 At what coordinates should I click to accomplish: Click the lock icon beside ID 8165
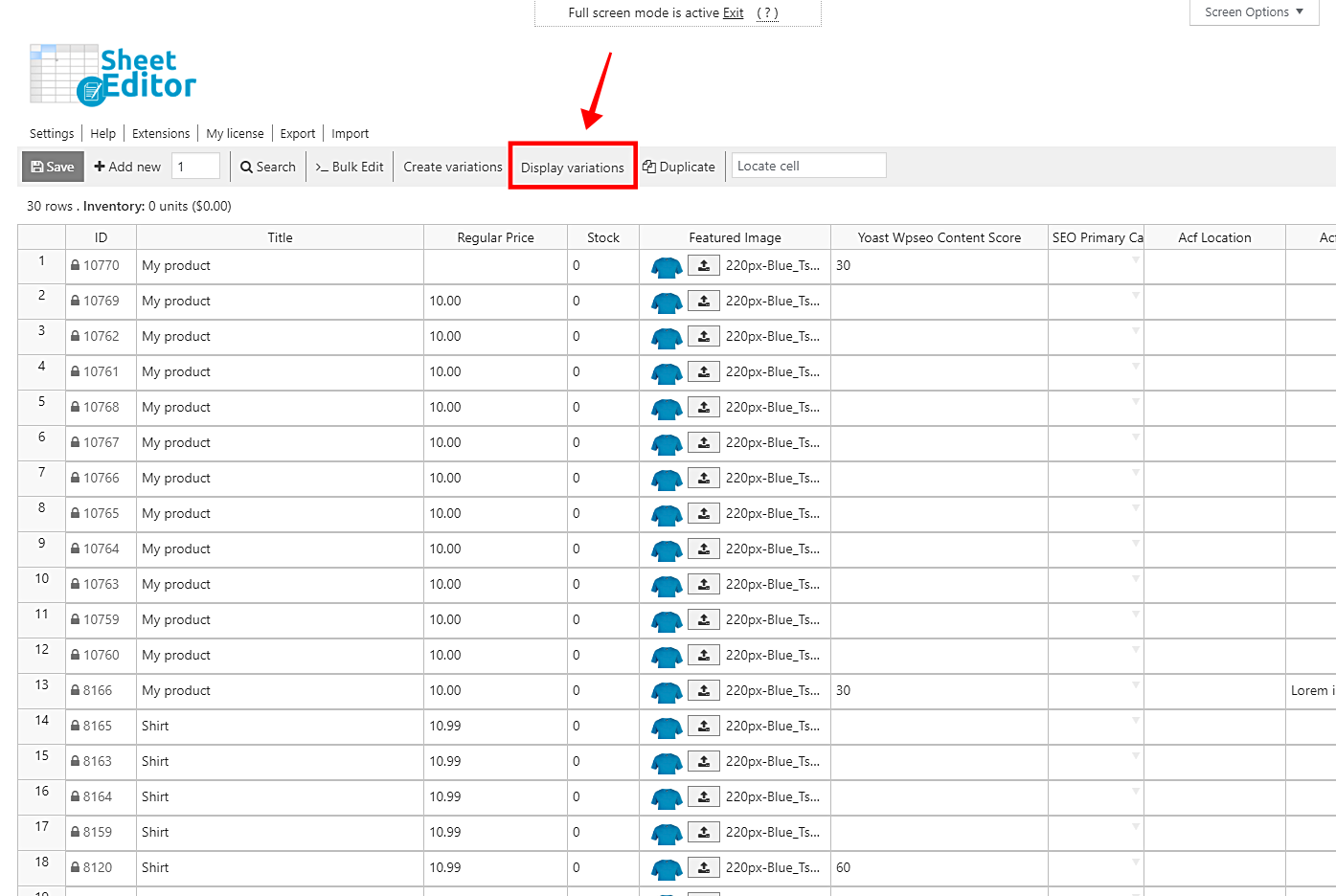76,727
